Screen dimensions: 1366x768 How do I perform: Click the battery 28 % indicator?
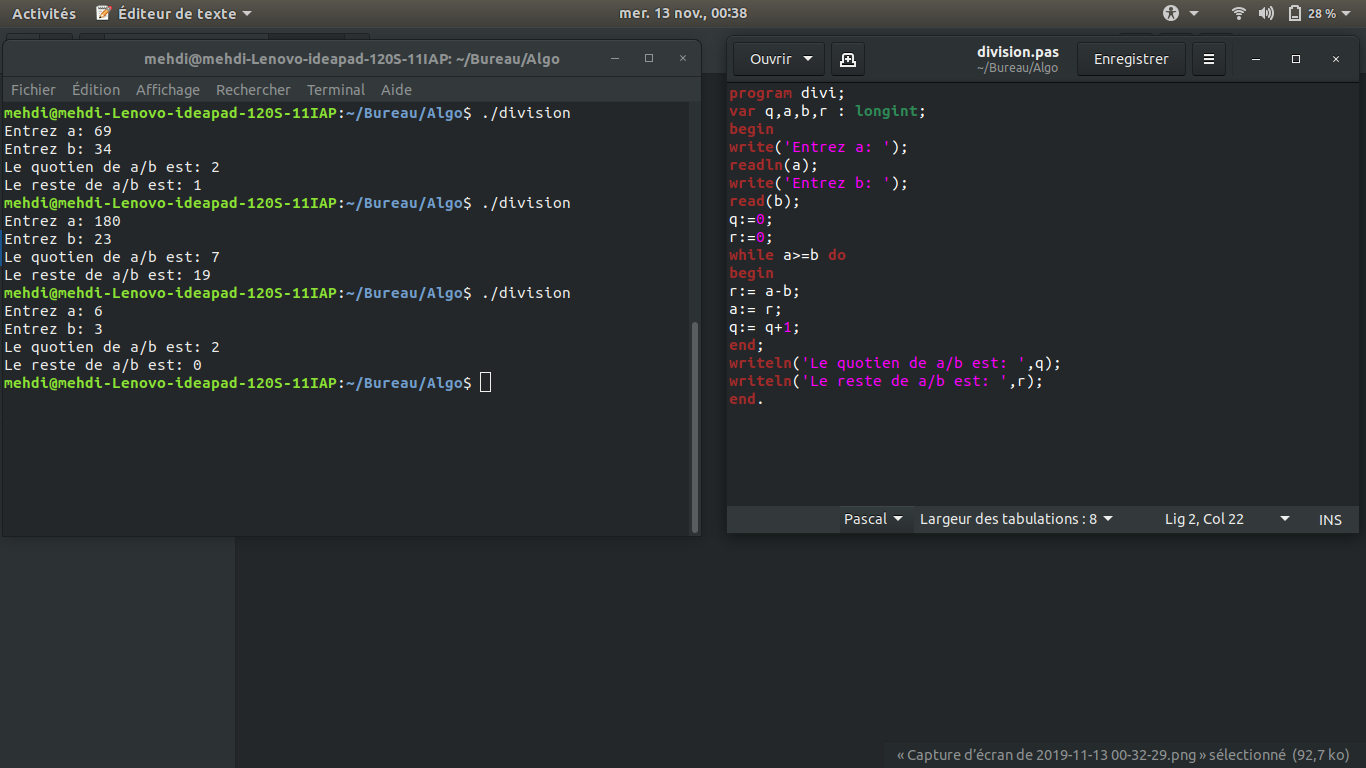(x=1320, y=13)
